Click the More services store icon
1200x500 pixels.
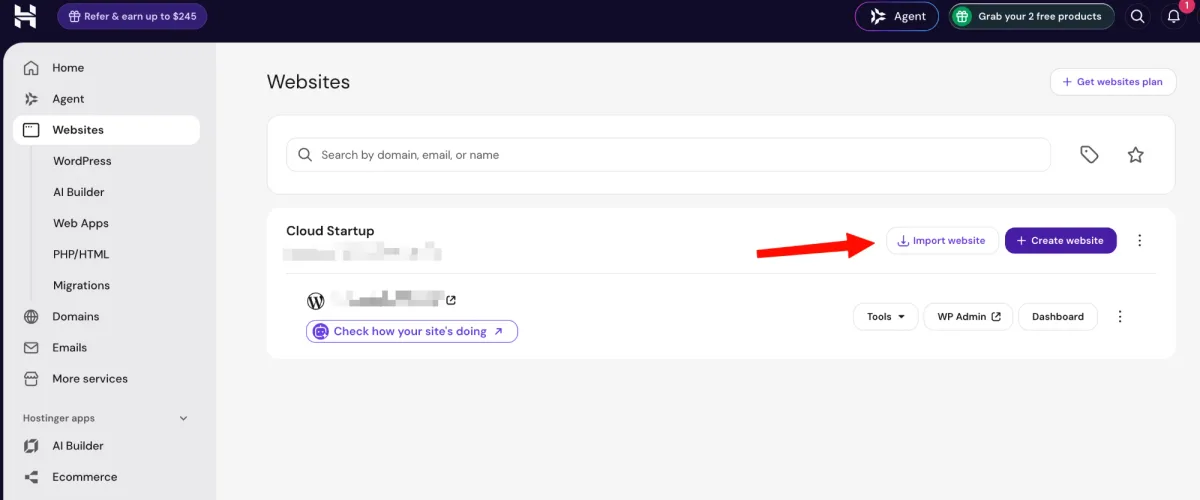click(32, 379)
